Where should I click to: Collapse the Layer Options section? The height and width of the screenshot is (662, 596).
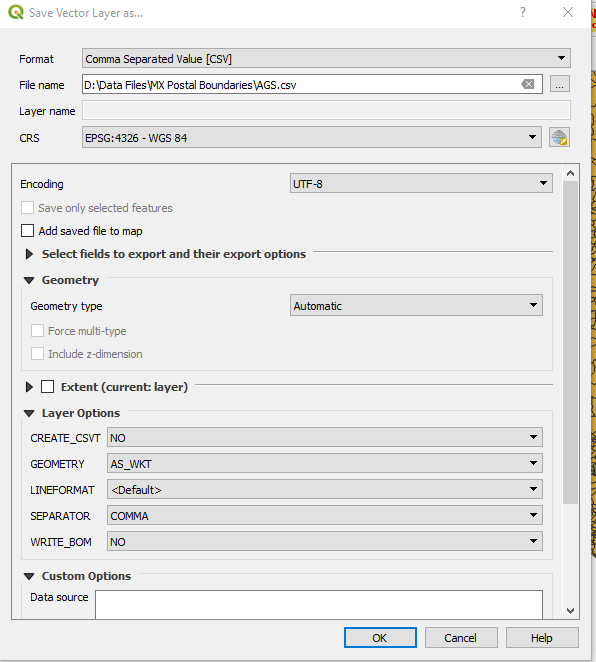click(29, 413)
